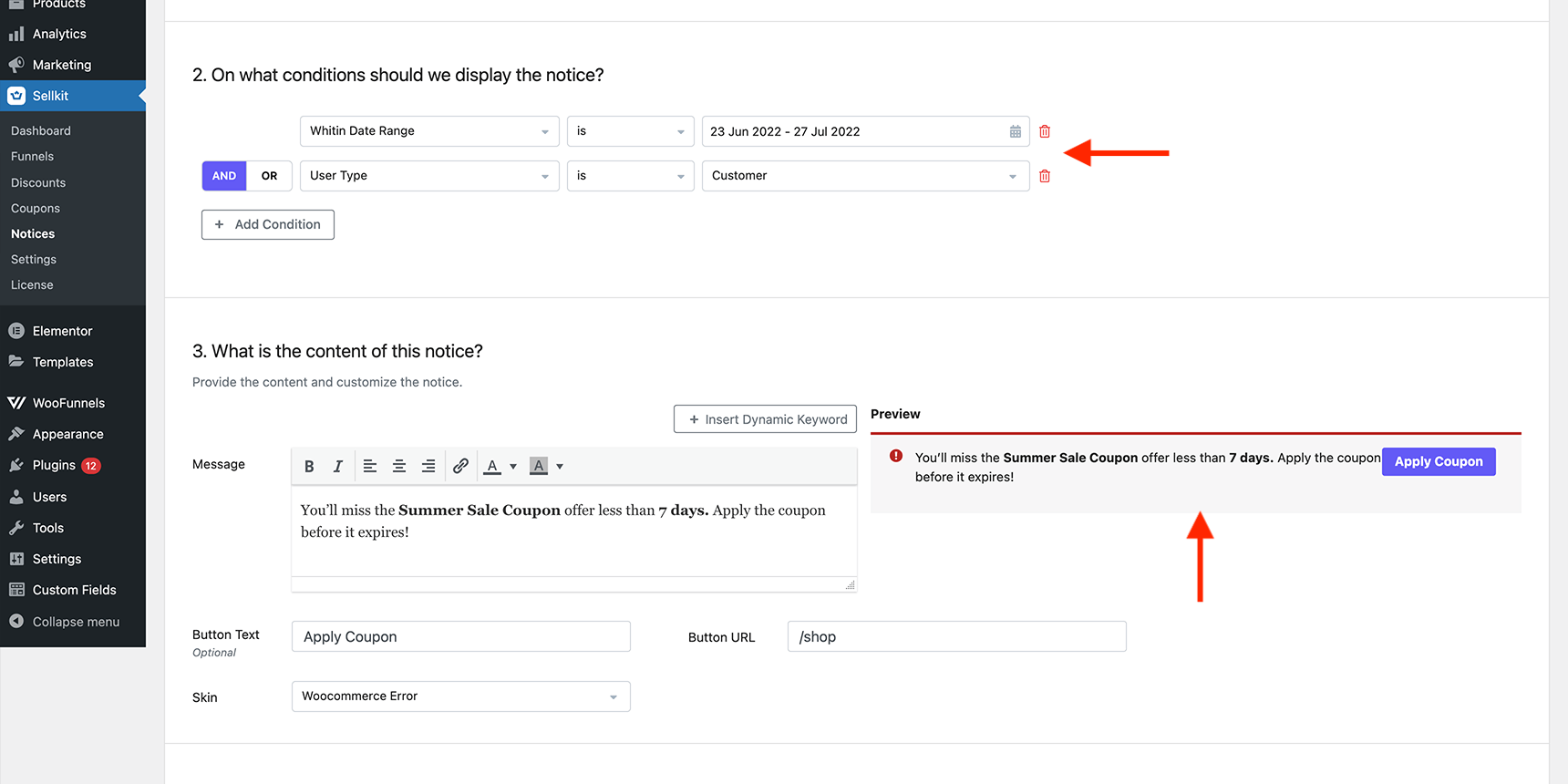This screenshot has width=1568, height=784.
Task: Click inside the message text area
Action: click(573, 531)
